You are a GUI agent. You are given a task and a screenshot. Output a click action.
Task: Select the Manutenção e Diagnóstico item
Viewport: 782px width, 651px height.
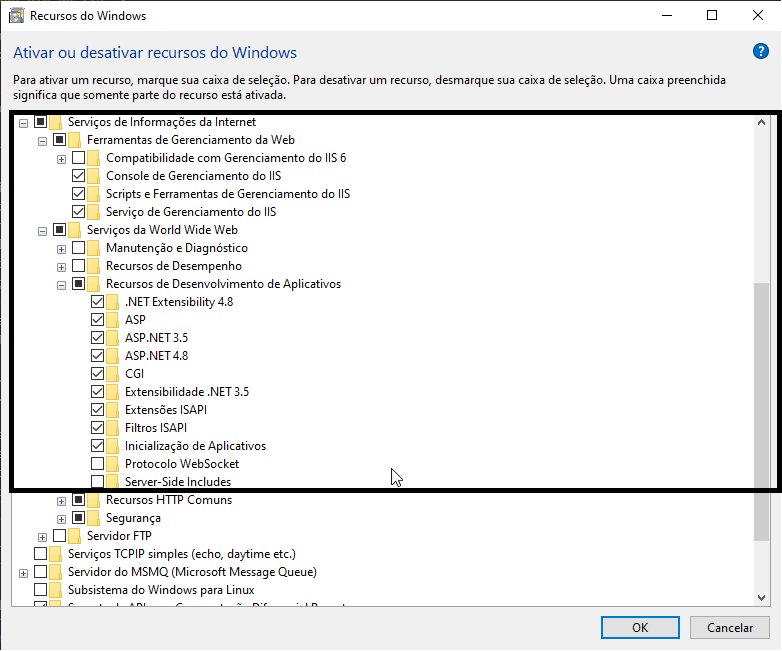[176, 248]
